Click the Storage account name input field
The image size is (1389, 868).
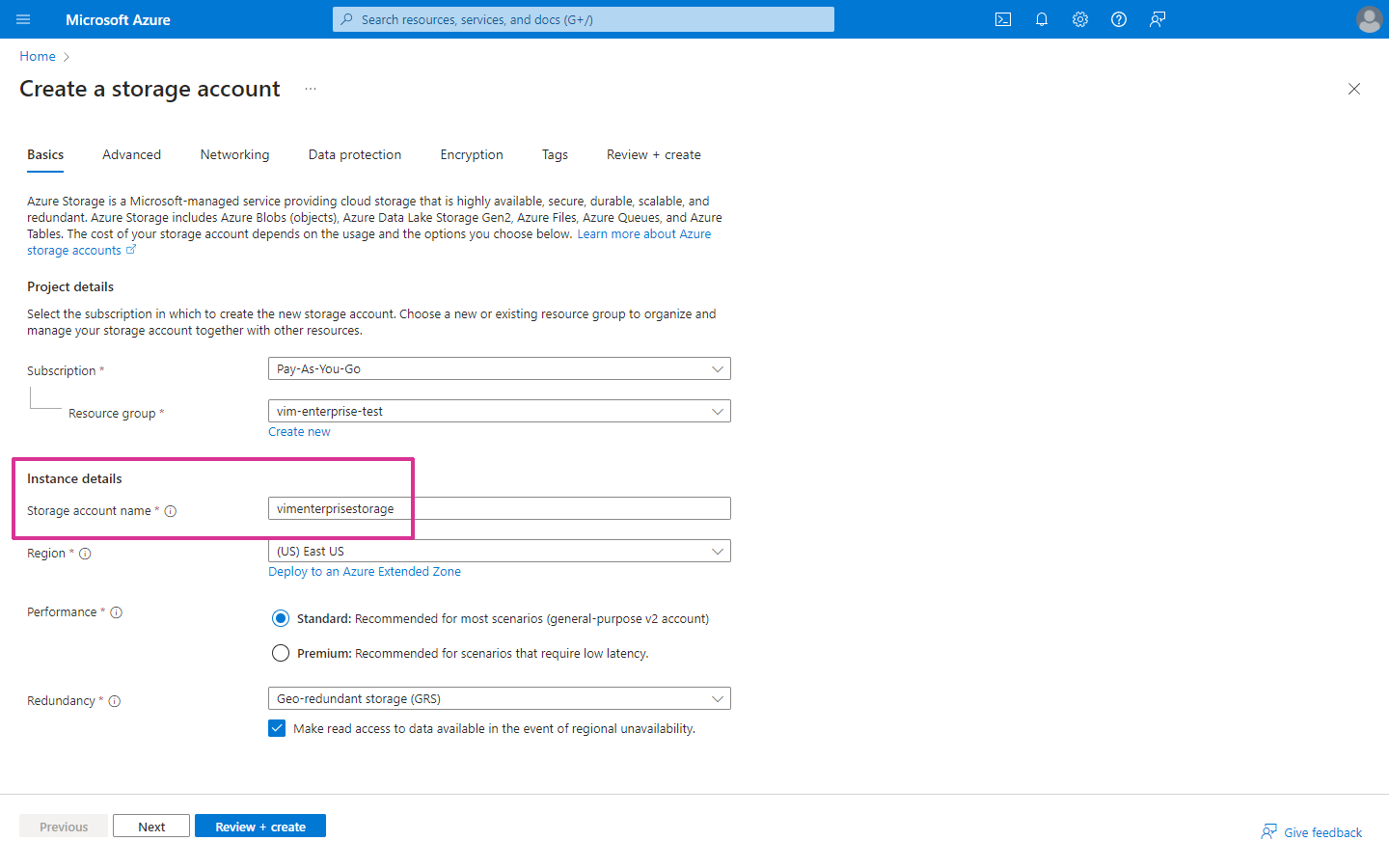499,508
